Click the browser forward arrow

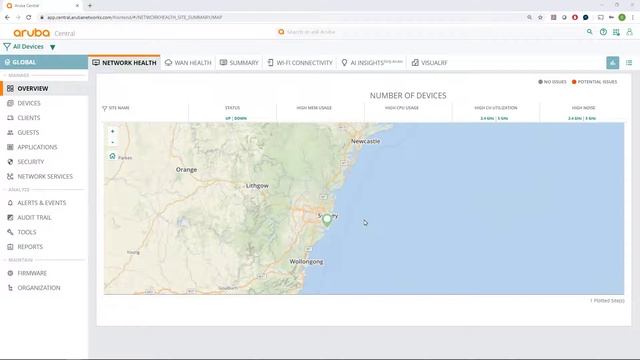(x=18, y=18)
